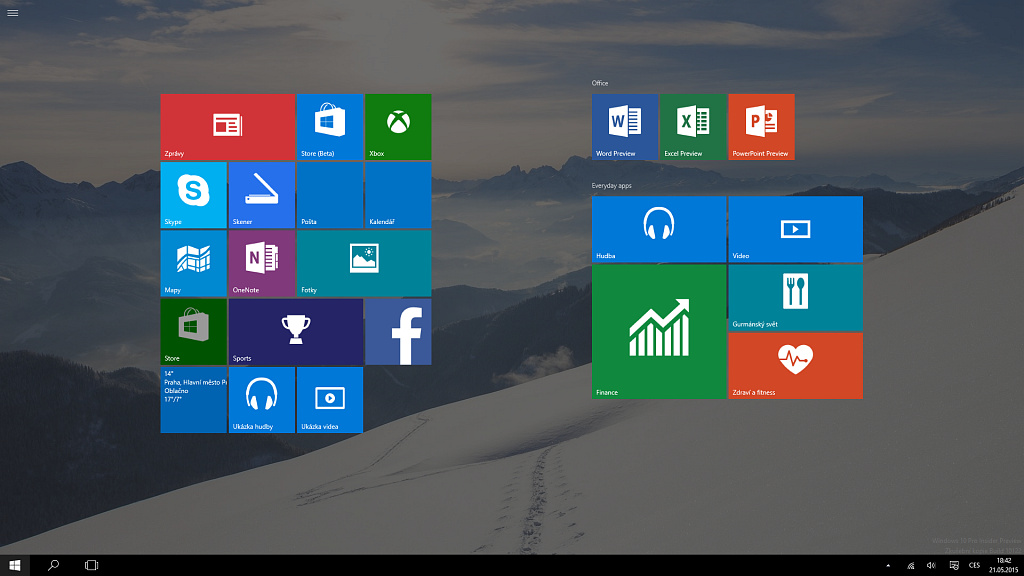The height and width of the screenshot is (576, 1024).
Task: Open the Xbox tile
Action: coord(398,127)
